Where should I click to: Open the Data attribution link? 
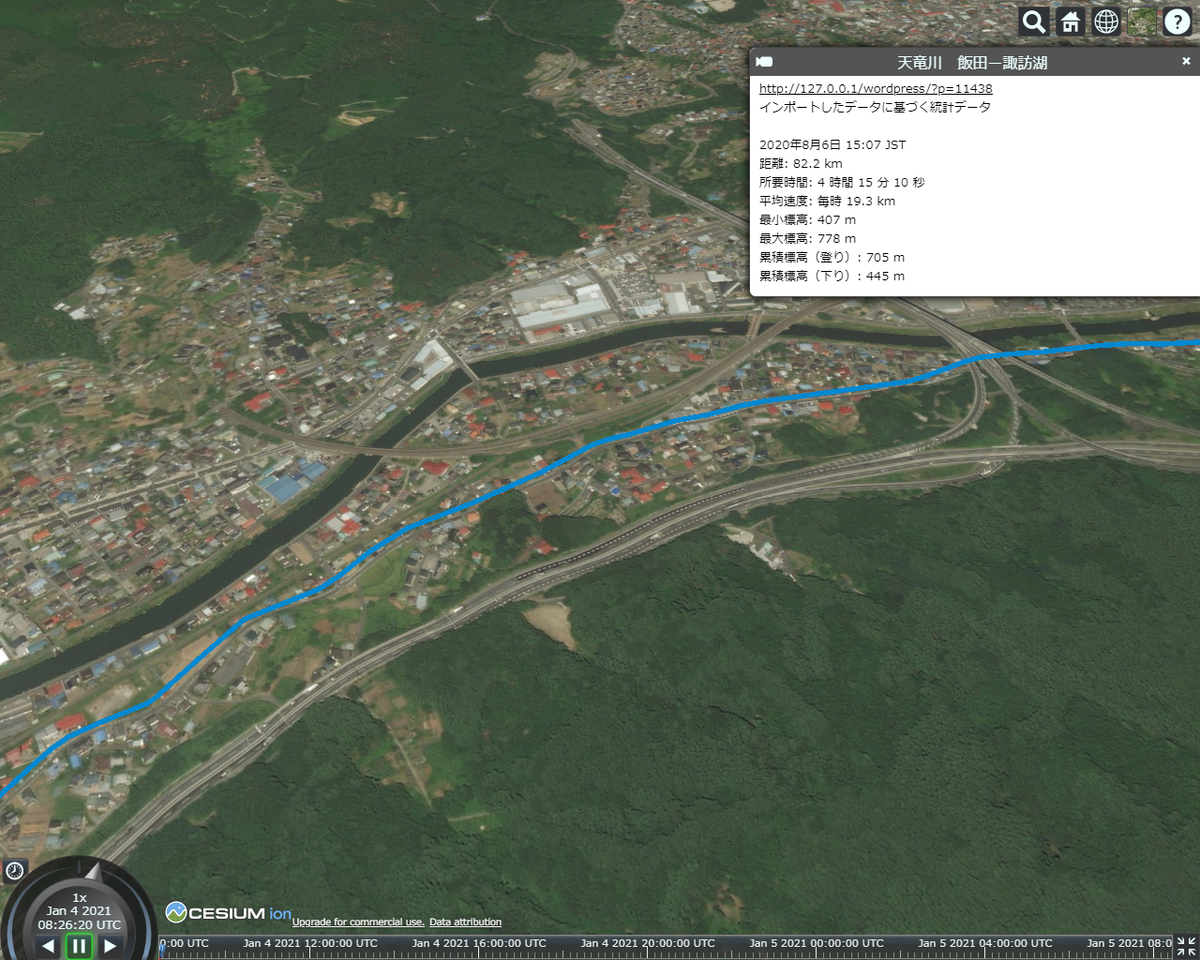tap(466, 922)
